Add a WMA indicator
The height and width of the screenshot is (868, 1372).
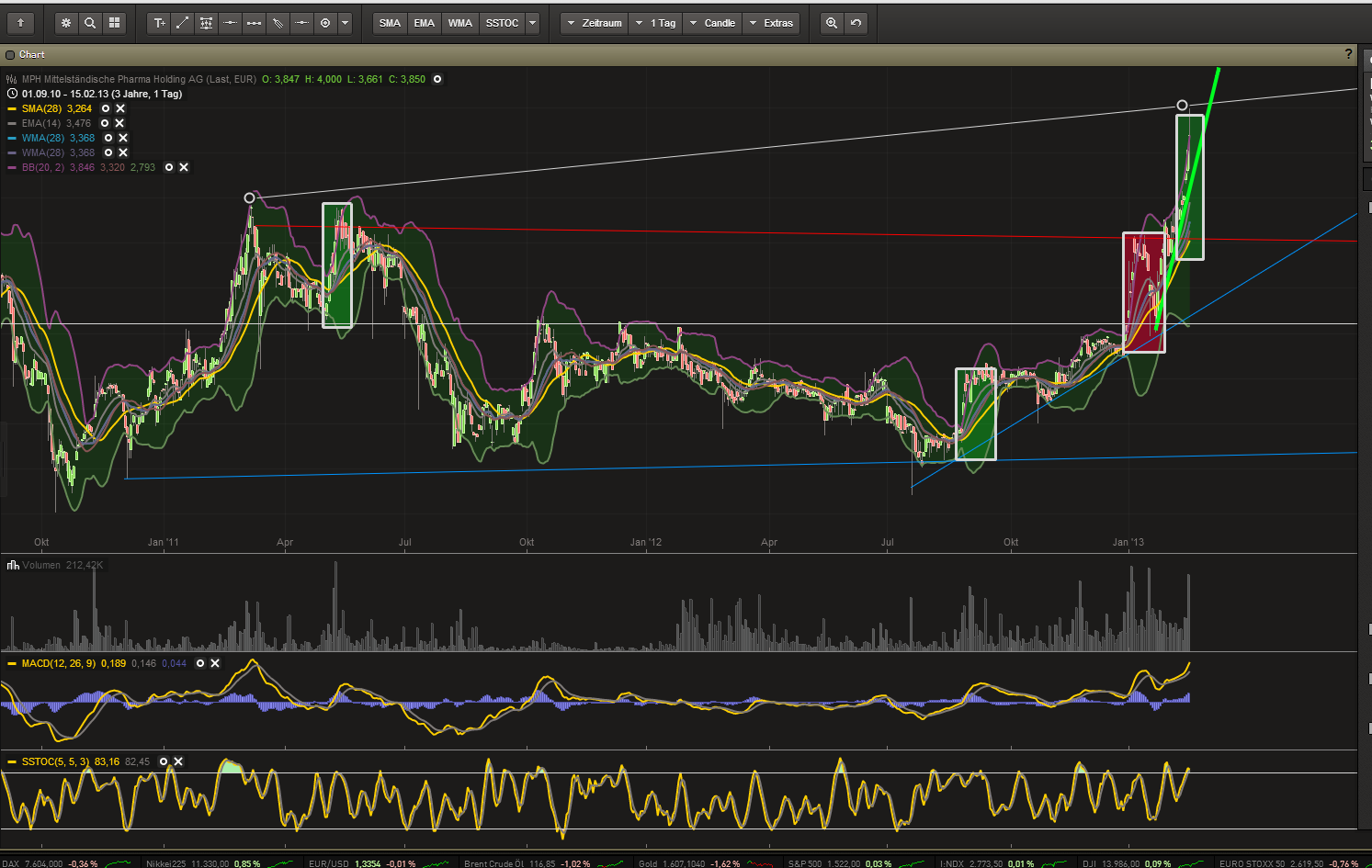click(x=459, y=23)
